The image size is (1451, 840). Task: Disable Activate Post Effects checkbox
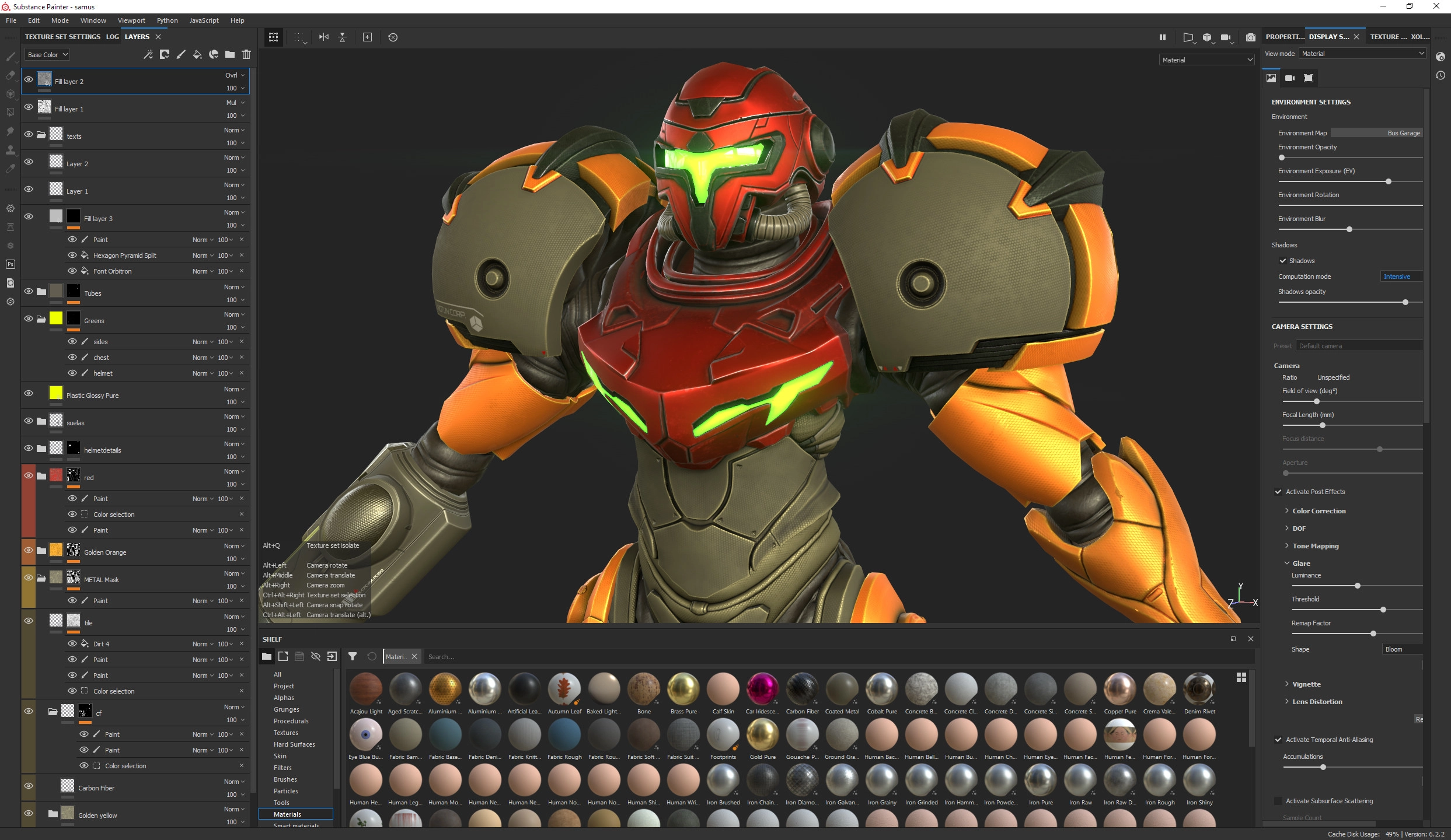[x=1278, y=492]
